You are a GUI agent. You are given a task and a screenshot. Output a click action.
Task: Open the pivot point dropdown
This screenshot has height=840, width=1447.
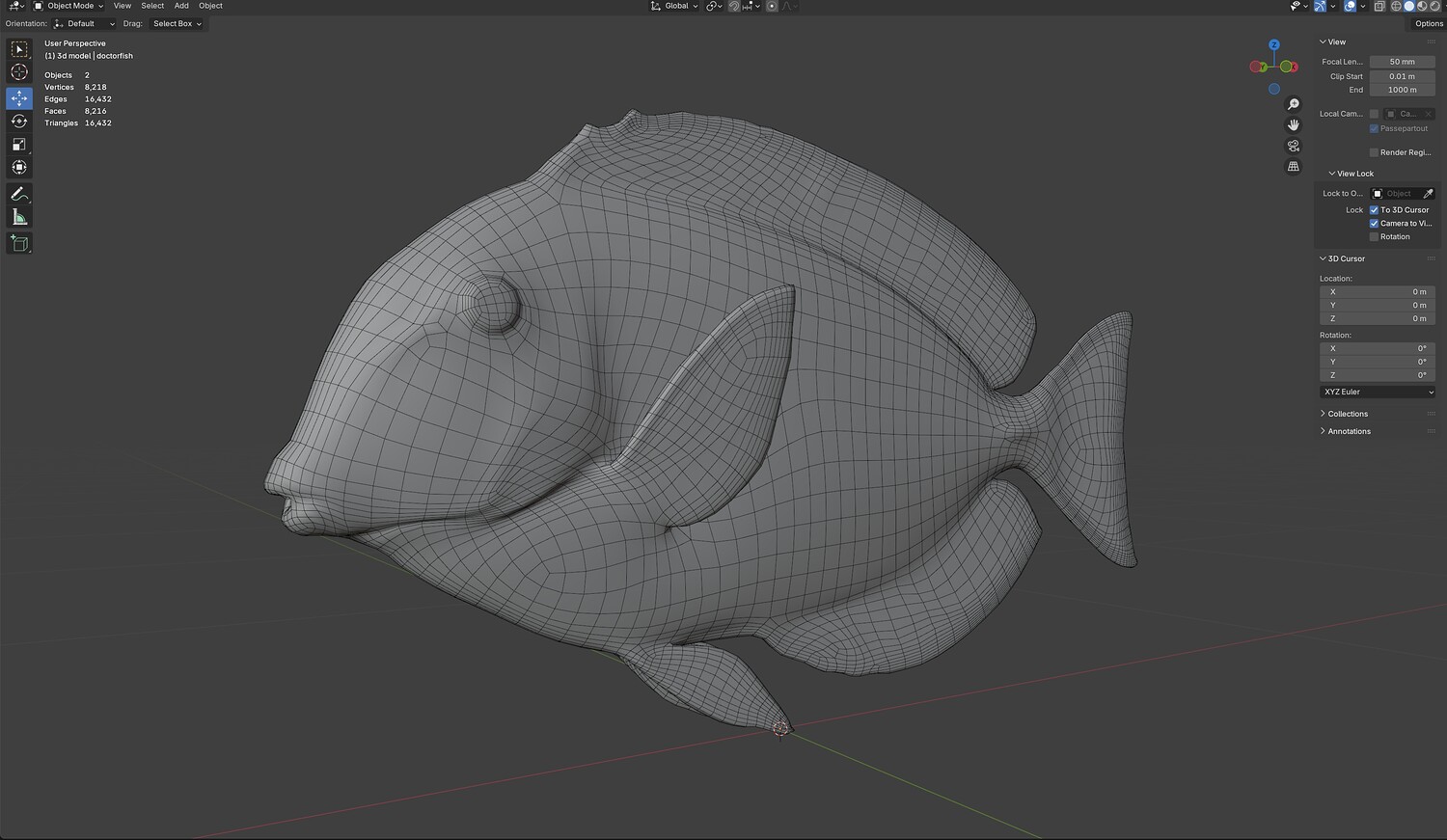pos(714,6)
